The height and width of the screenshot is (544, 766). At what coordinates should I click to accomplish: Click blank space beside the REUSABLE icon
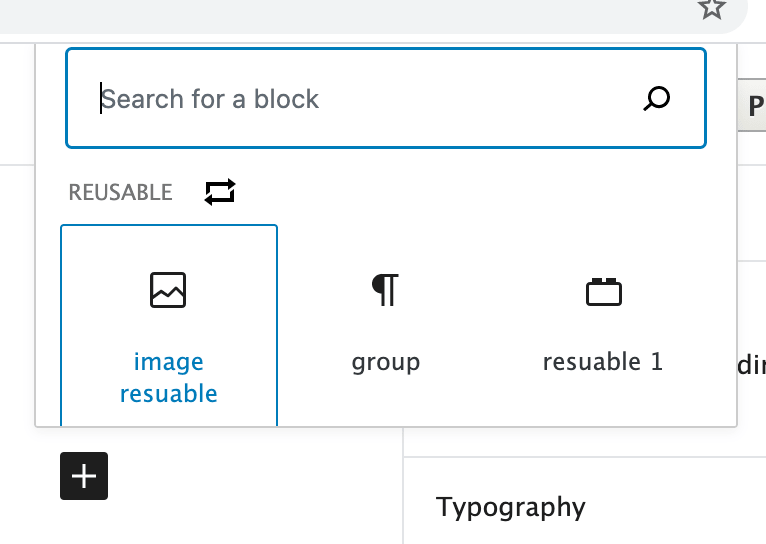(x=464, y=192)
